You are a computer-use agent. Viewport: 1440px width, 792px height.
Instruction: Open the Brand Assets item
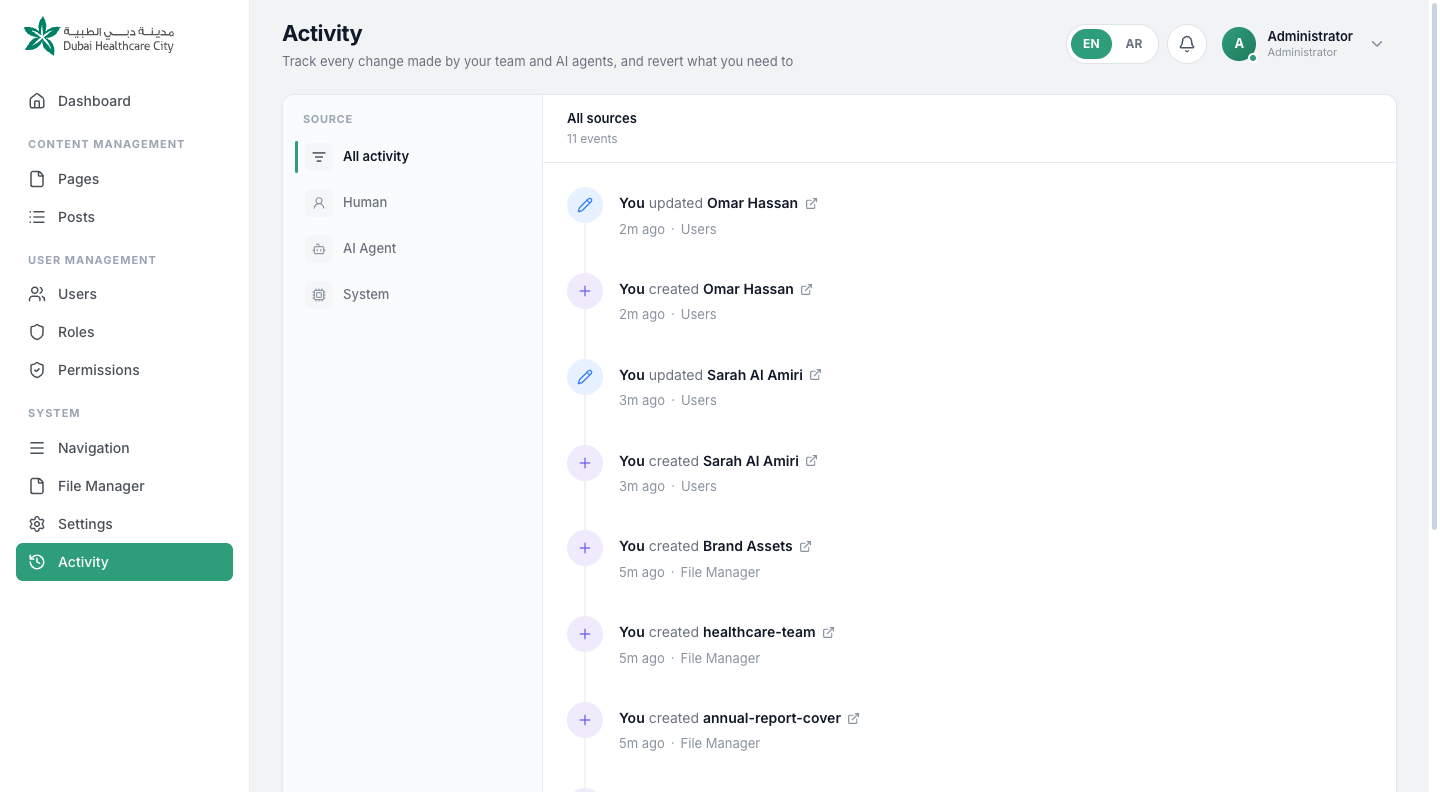point(748,546)
